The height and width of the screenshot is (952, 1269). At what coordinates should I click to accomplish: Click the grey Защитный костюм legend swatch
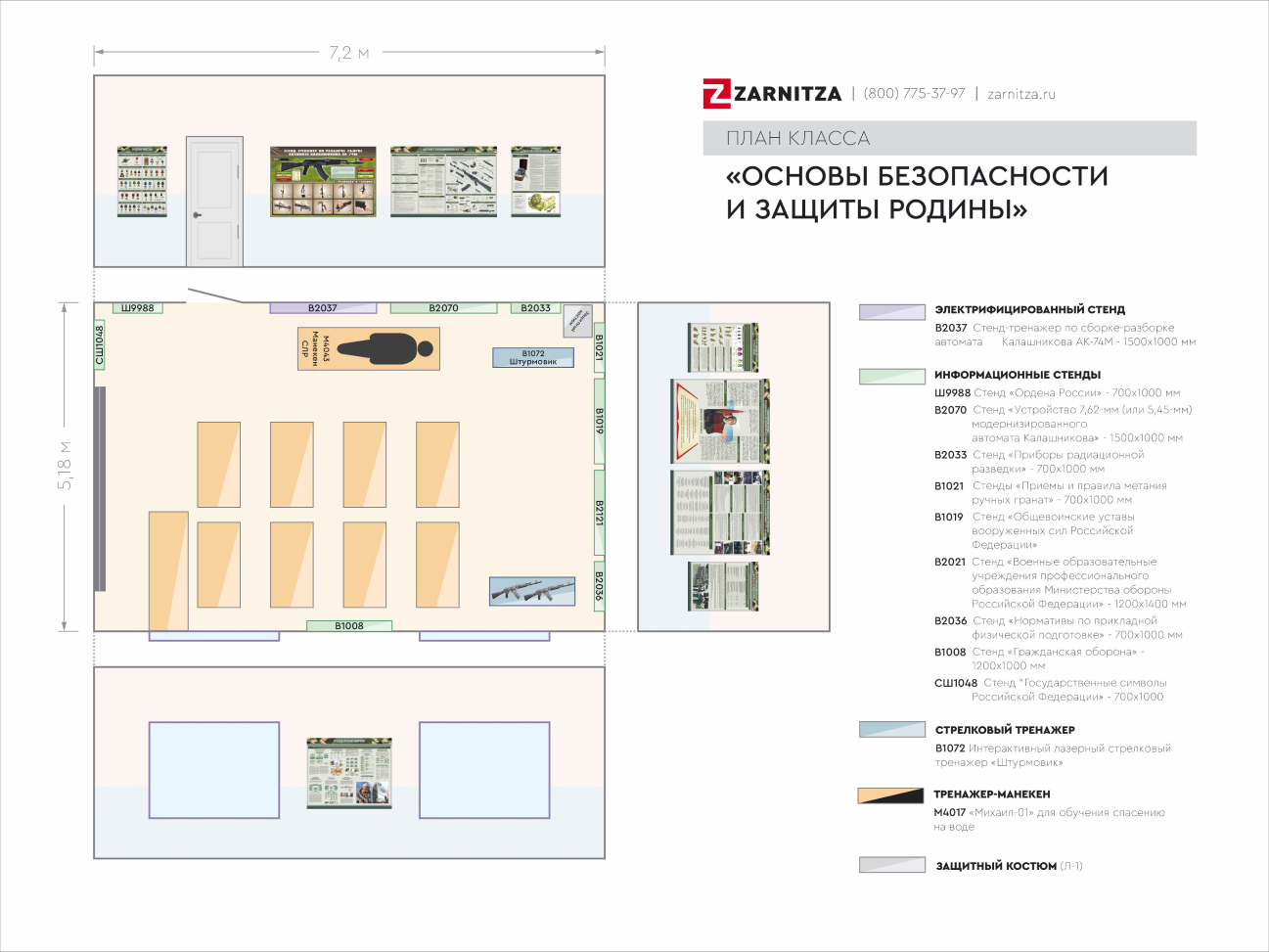[891, 865]
